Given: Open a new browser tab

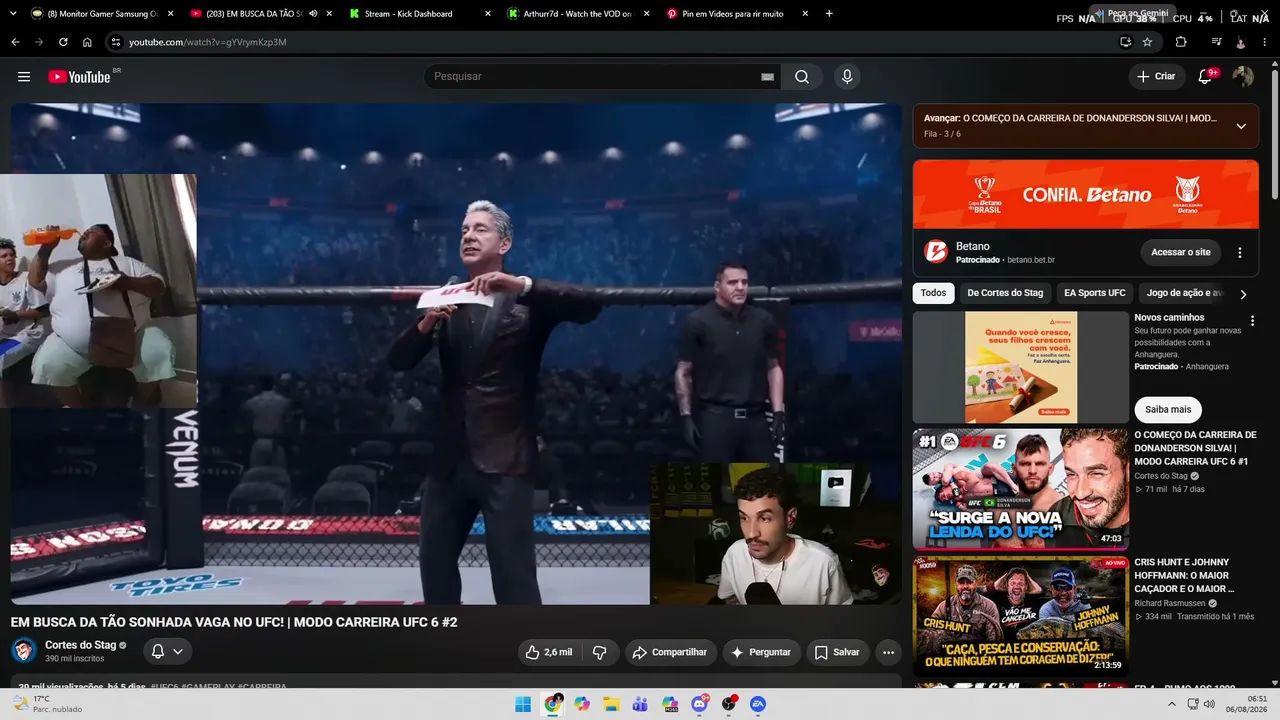Looking at the screenshot, I should click(830, 14).
